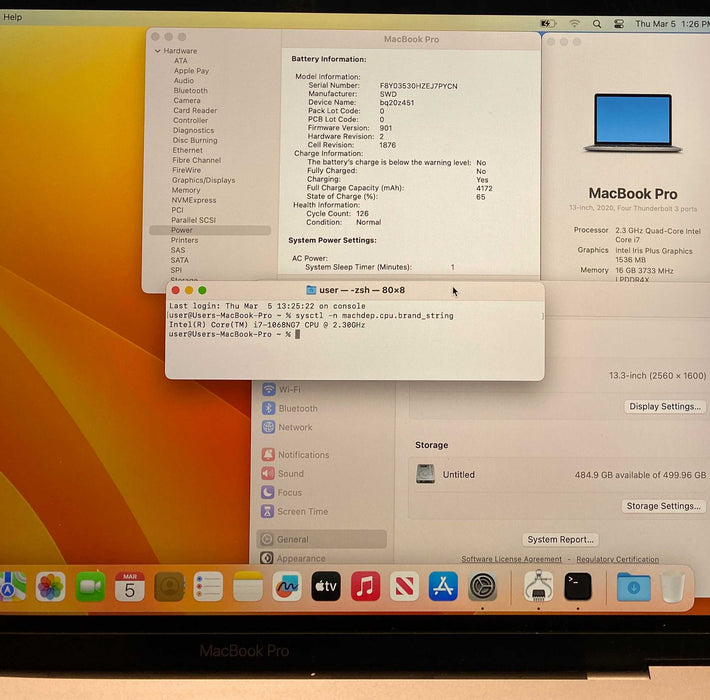The width and height of the screenshot is (710, 700).
Task: Click the Display Settings button
Action: click(665, 407)
